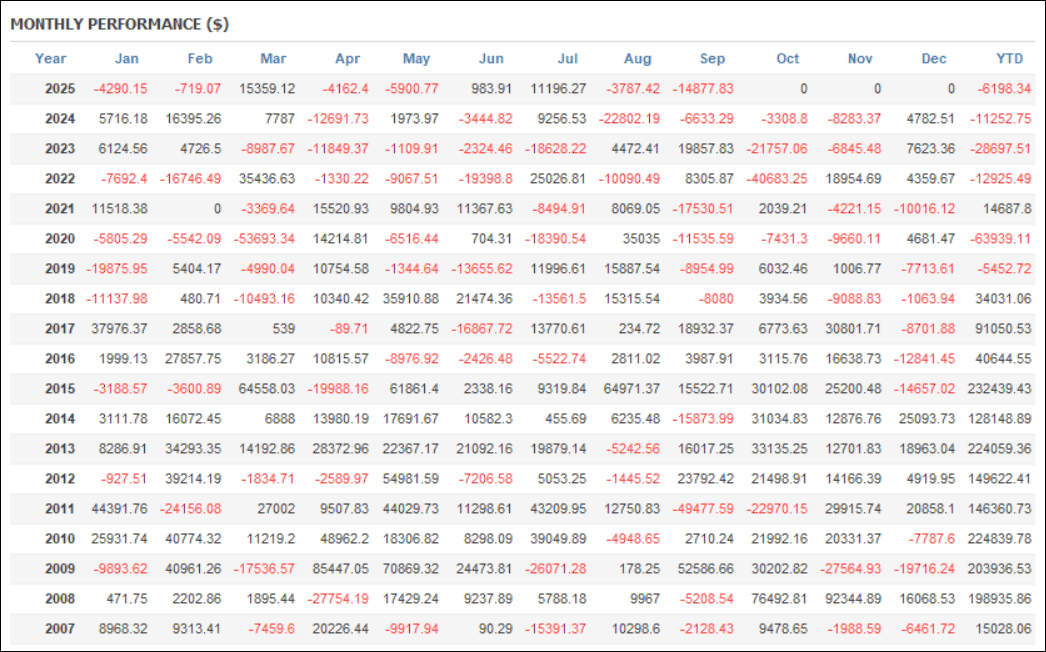Select the Jan column header

click(127, 58)
